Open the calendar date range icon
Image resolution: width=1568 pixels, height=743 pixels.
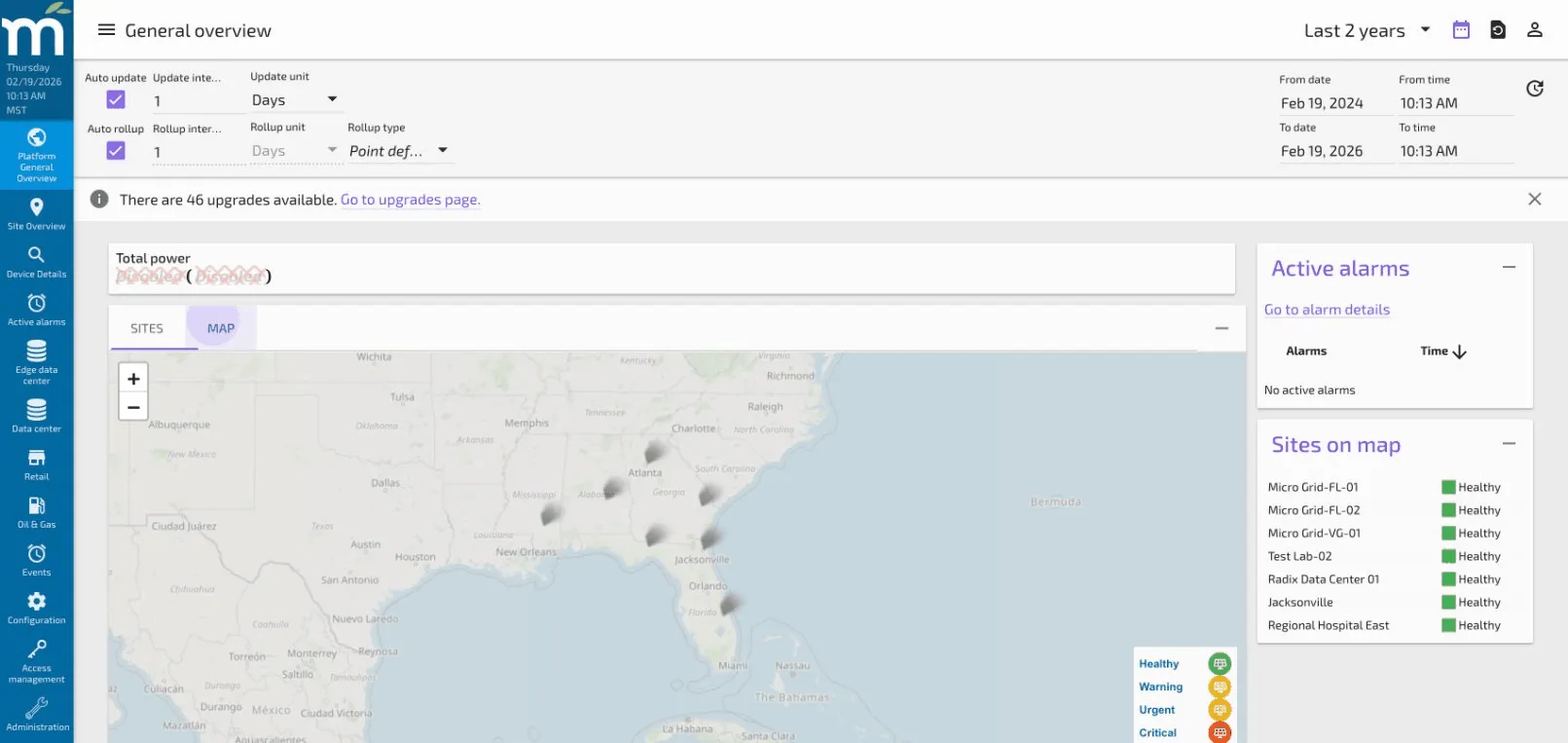coord(1461,30)
